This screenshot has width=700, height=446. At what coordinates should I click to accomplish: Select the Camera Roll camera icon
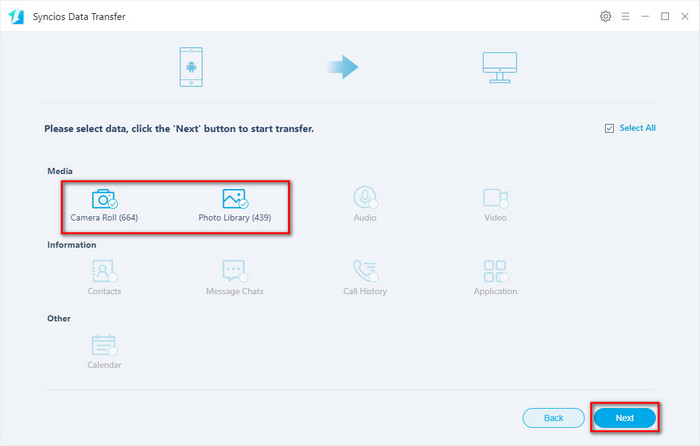tap(104, 199)
